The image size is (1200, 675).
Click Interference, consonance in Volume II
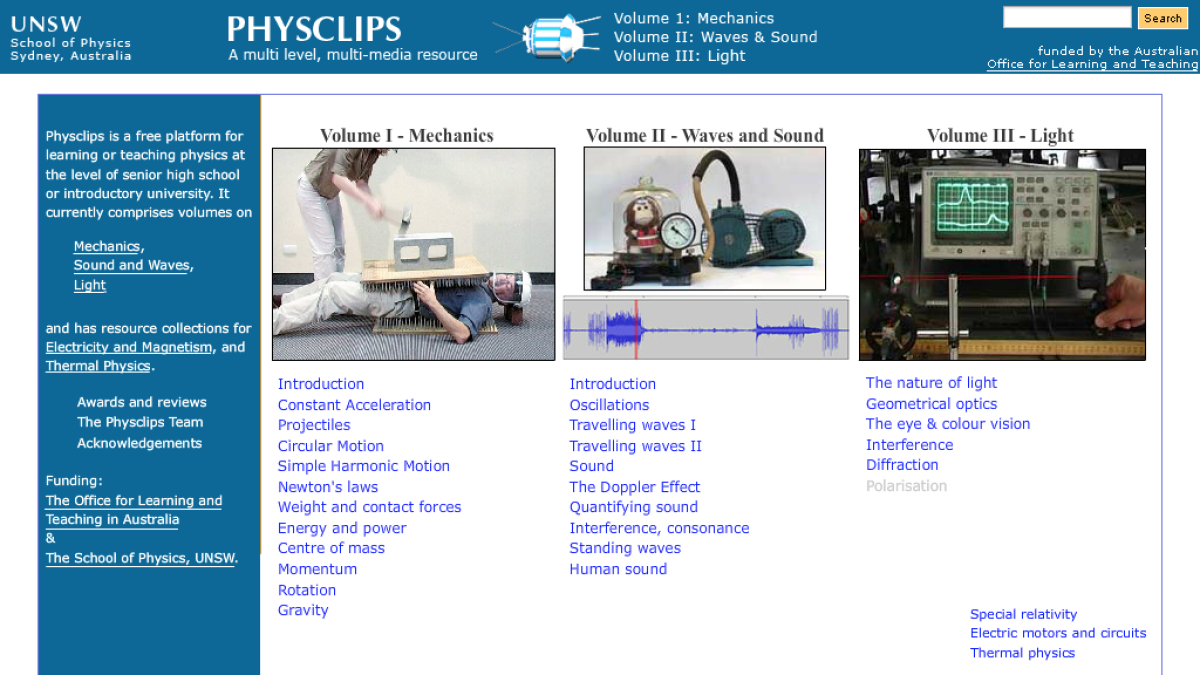pos(659,528)
